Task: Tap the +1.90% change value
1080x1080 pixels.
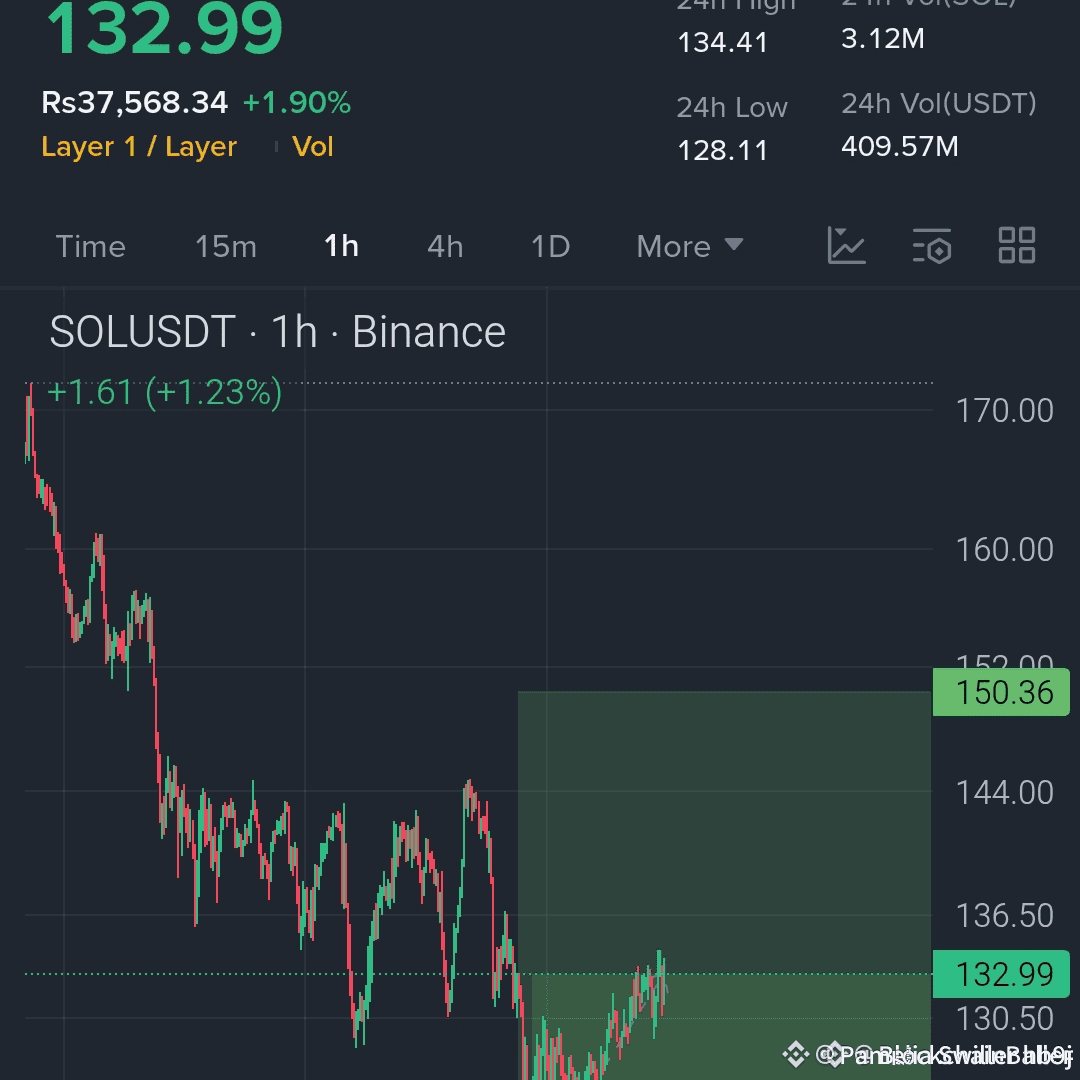Action: point(297,103)
